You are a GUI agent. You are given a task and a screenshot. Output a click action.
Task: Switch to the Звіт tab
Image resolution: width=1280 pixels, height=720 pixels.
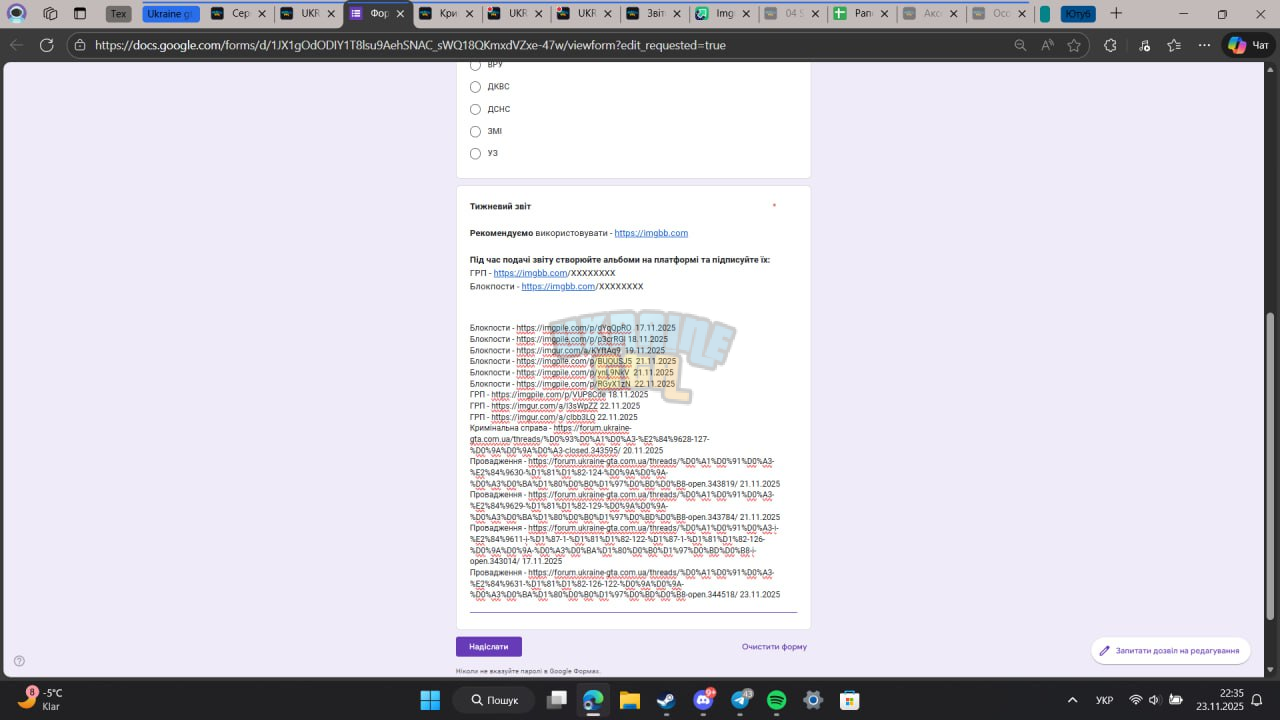click(x=654, y=14)
